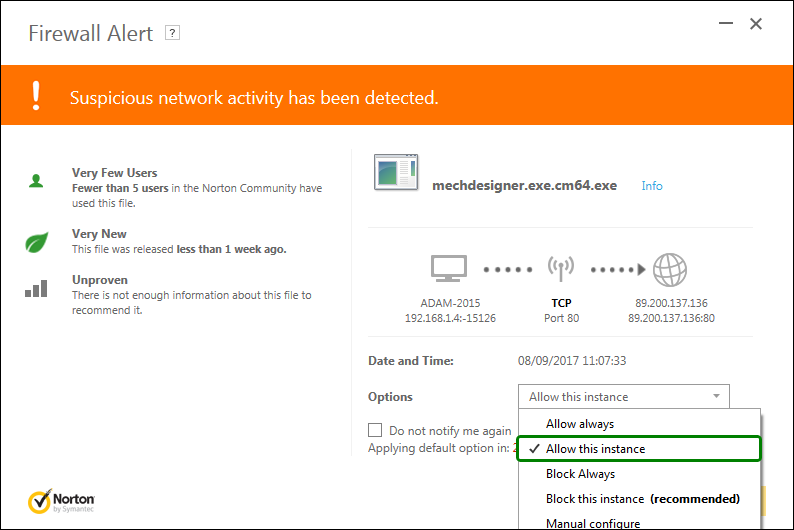Click the Firewall Alert title text
794x530 pixels.
click(90, 33)
